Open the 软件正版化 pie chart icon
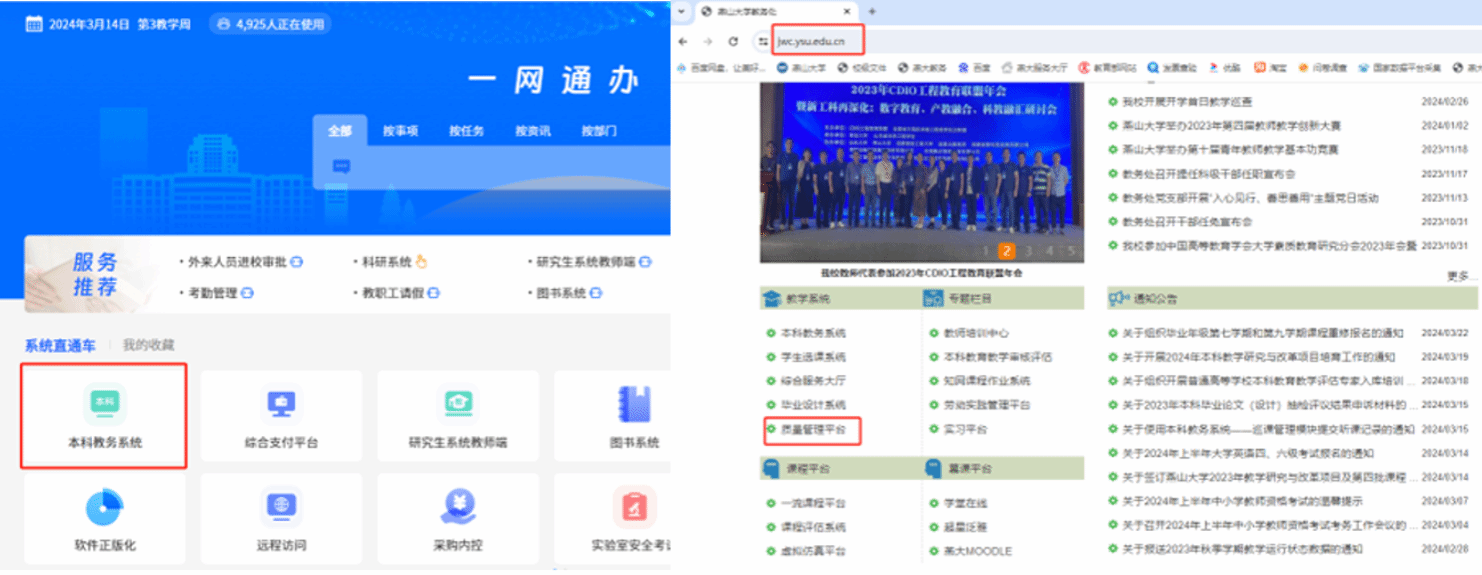Image resolution: width=1482 pixels, height=575 pixels. pos(104,507)
